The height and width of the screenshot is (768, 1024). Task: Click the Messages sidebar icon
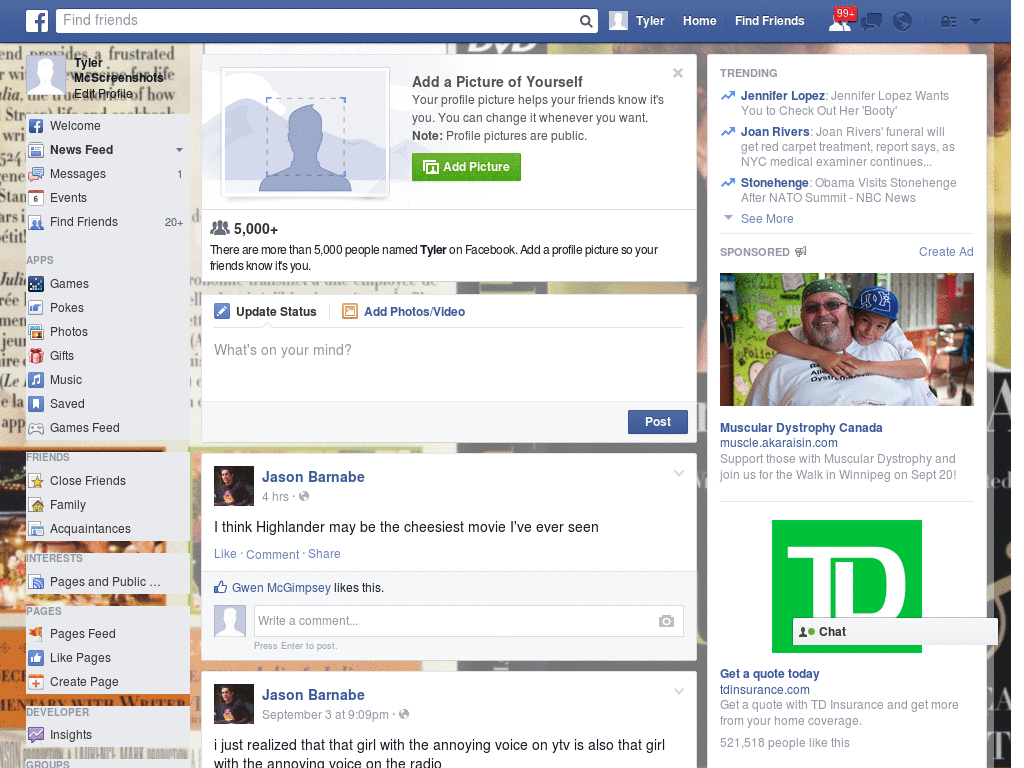(x=37, y=174)
